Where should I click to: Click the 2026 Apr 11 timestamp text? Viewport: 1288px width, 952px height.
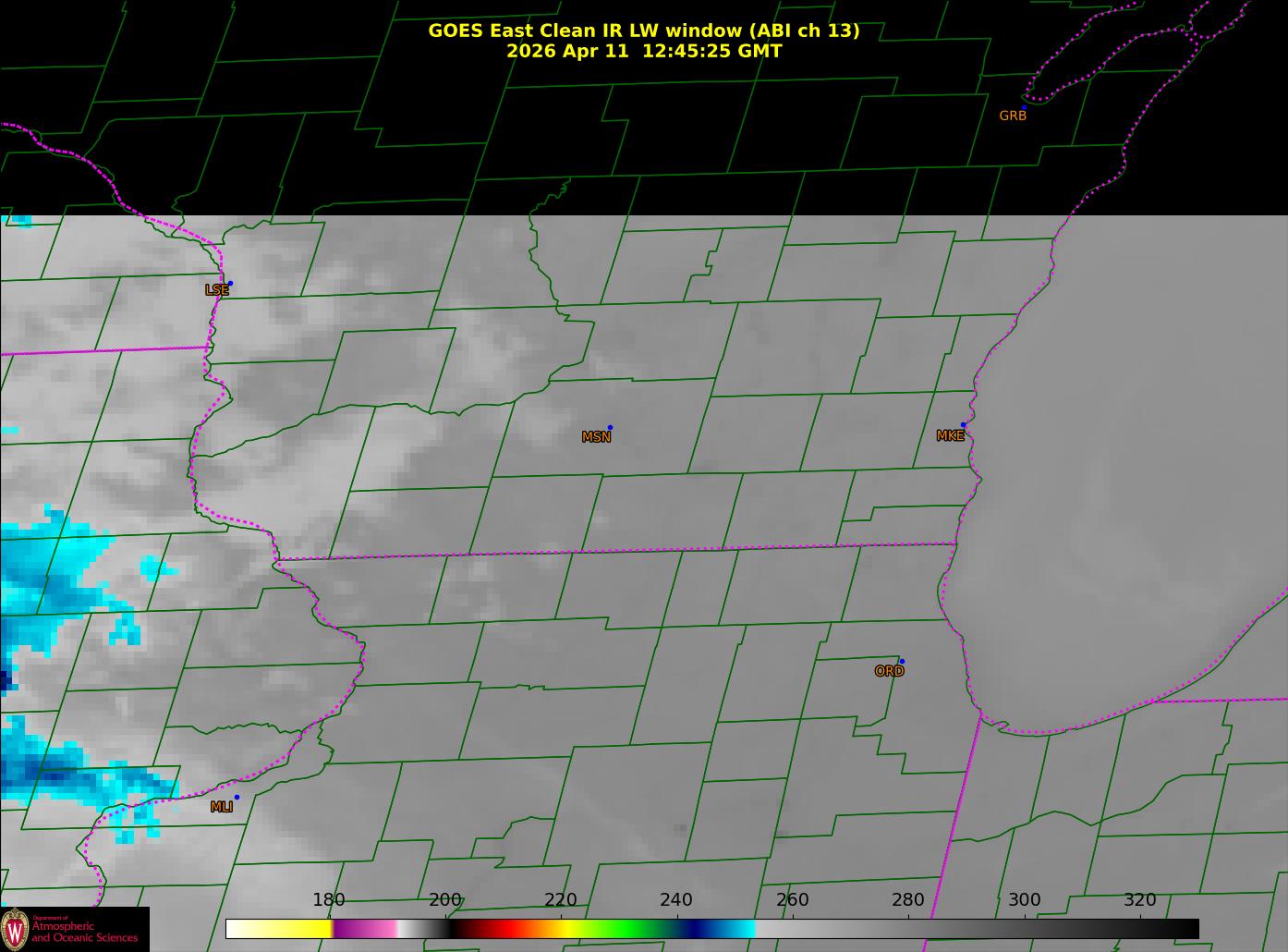pyautogui.click(x=644, y=51)
